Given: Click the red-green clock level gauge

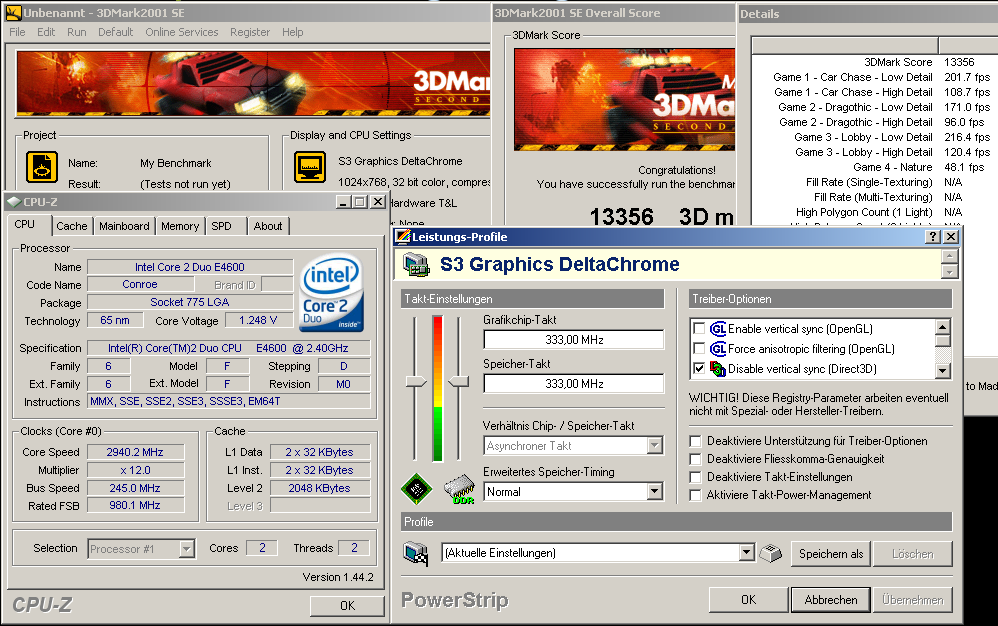Looking at the screenshot, I should [x=437, y=388].
